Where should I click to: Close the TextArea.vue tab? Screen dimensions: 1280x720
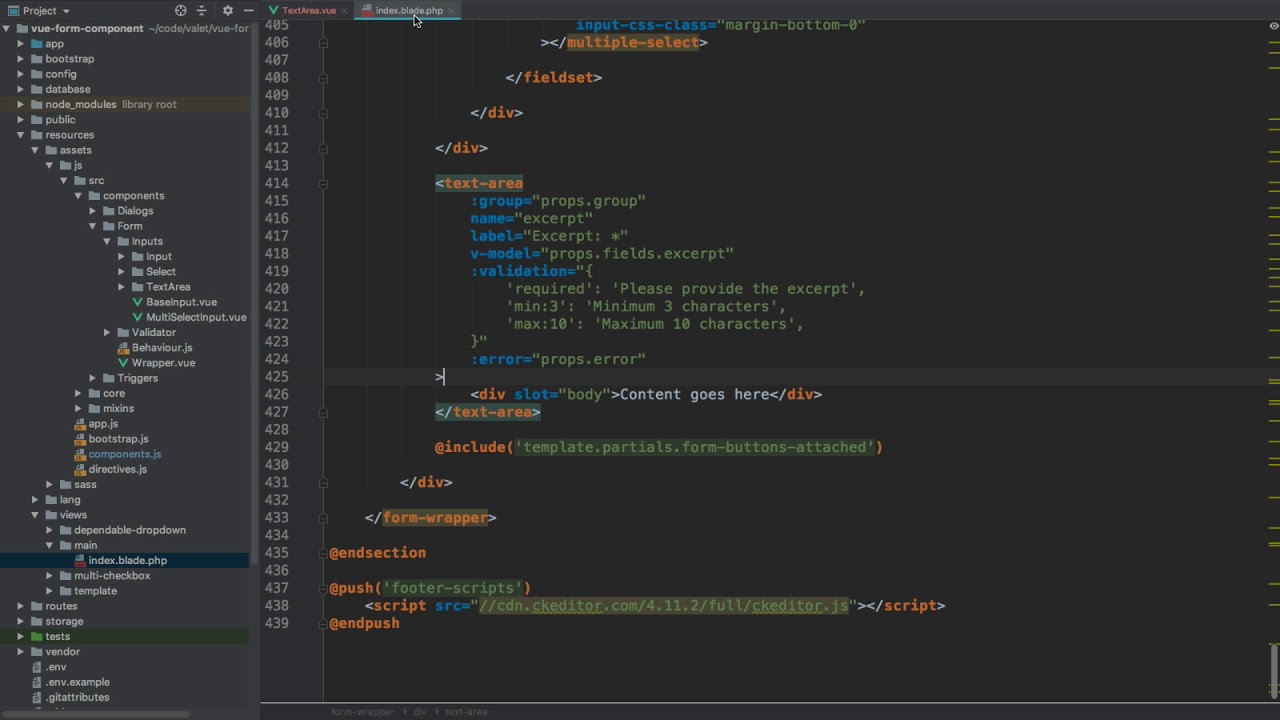click(345, 10)
